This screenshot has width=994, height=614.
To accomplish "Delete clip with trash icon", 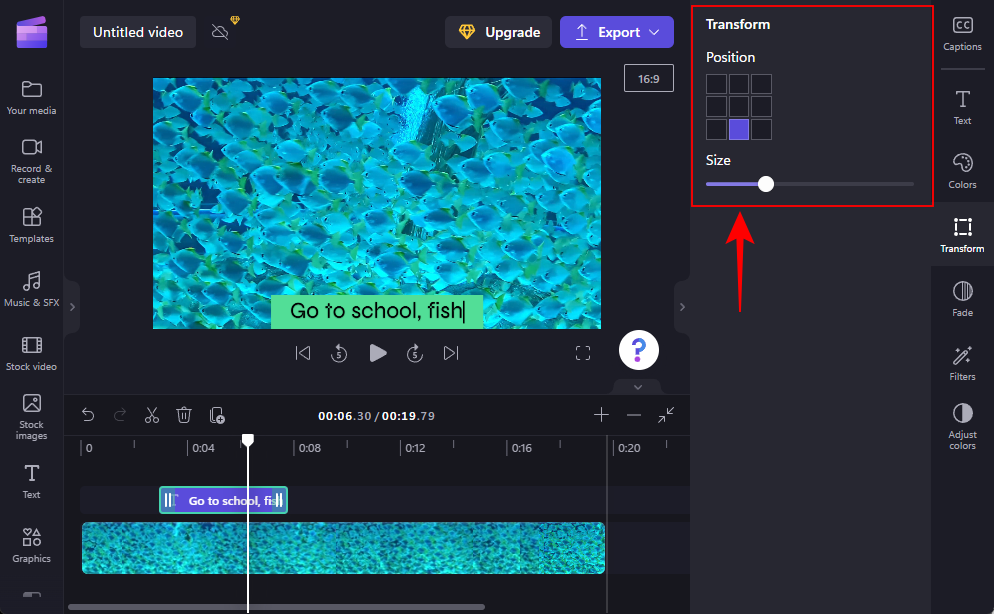I will [x=184, y=415].
